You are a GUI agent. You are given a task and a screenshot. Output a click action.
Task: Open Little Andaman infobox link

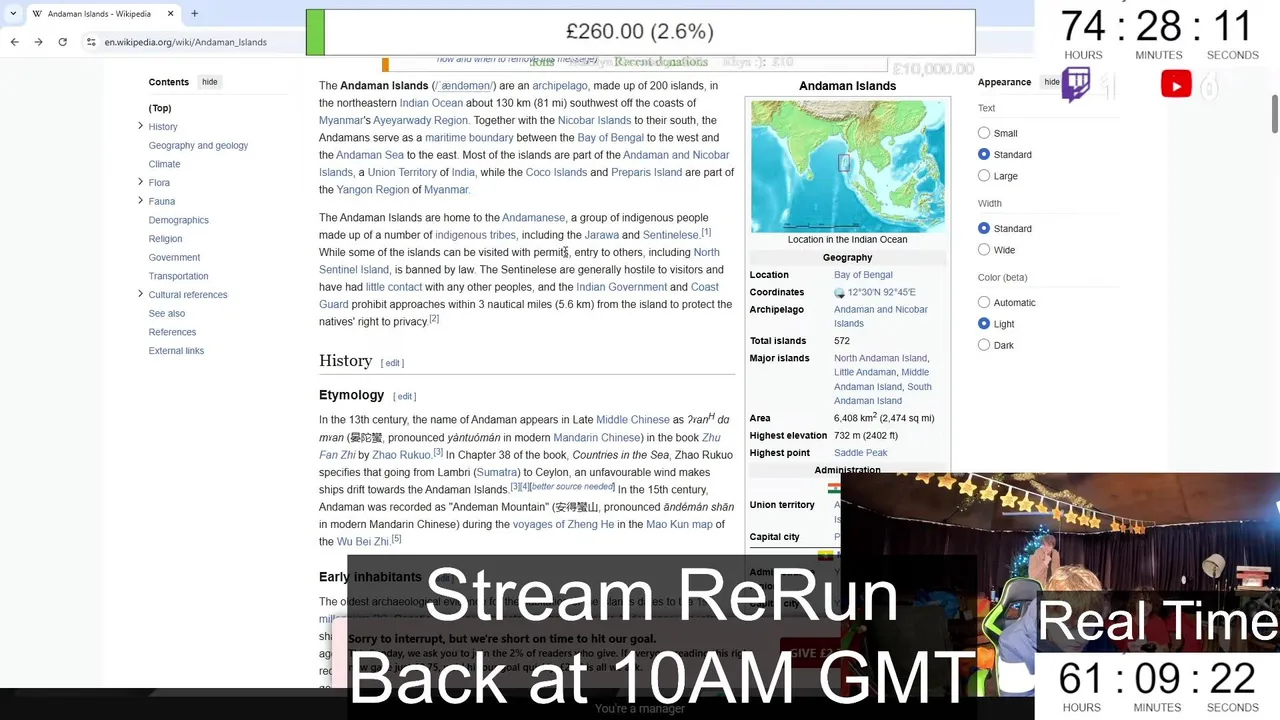tap(865, 372)
